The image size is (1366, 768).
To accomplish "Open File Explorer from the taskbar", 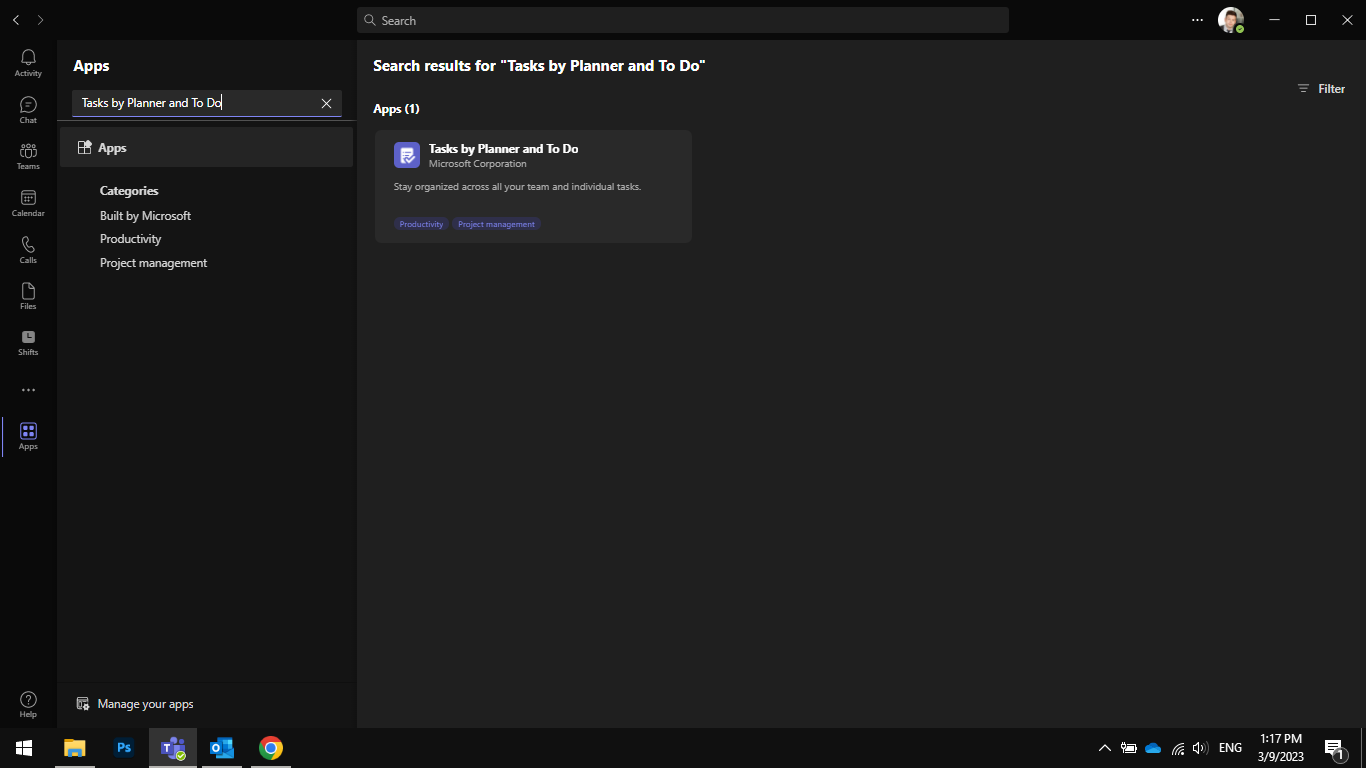I will [x=75, y=748].
